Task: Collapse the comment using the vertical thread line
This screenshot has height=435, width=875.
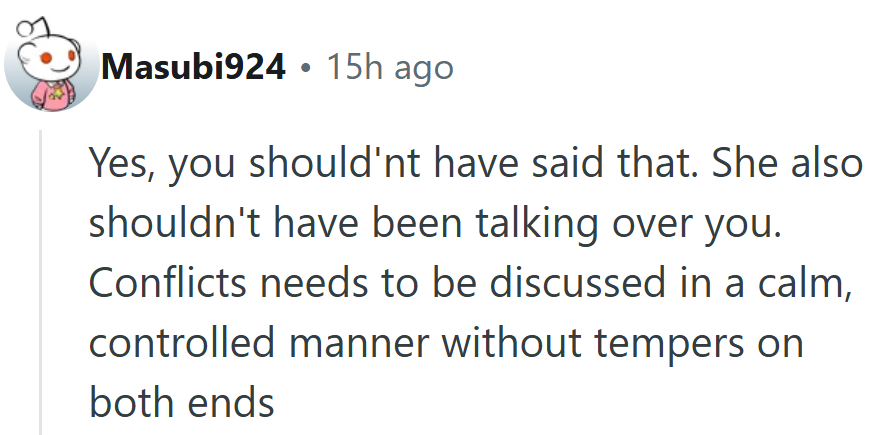Action: [x=41, y=282]
